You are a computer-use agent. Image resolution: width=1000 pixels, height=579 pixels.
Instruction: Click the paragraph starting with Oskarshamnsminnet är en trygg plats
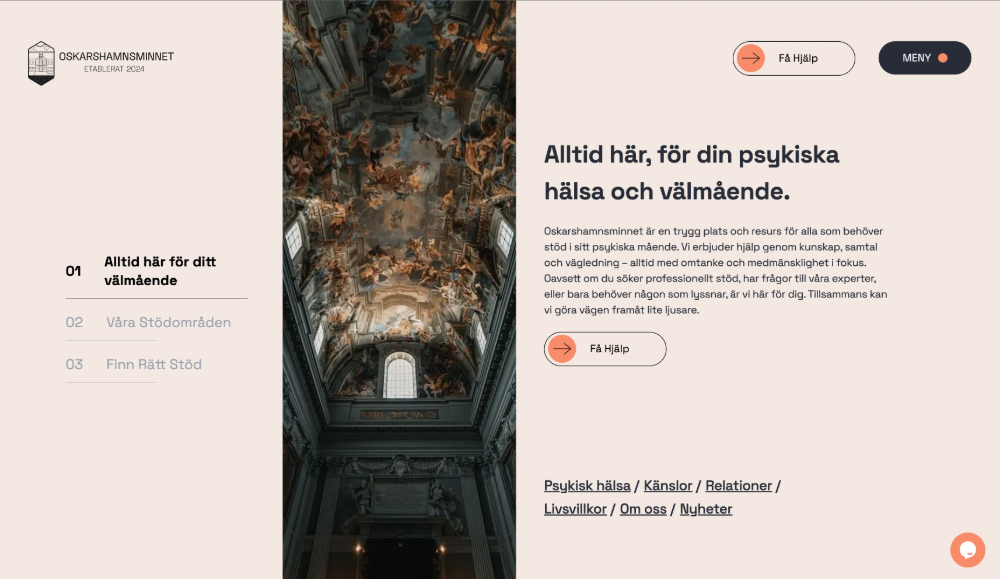pos(716,270)
